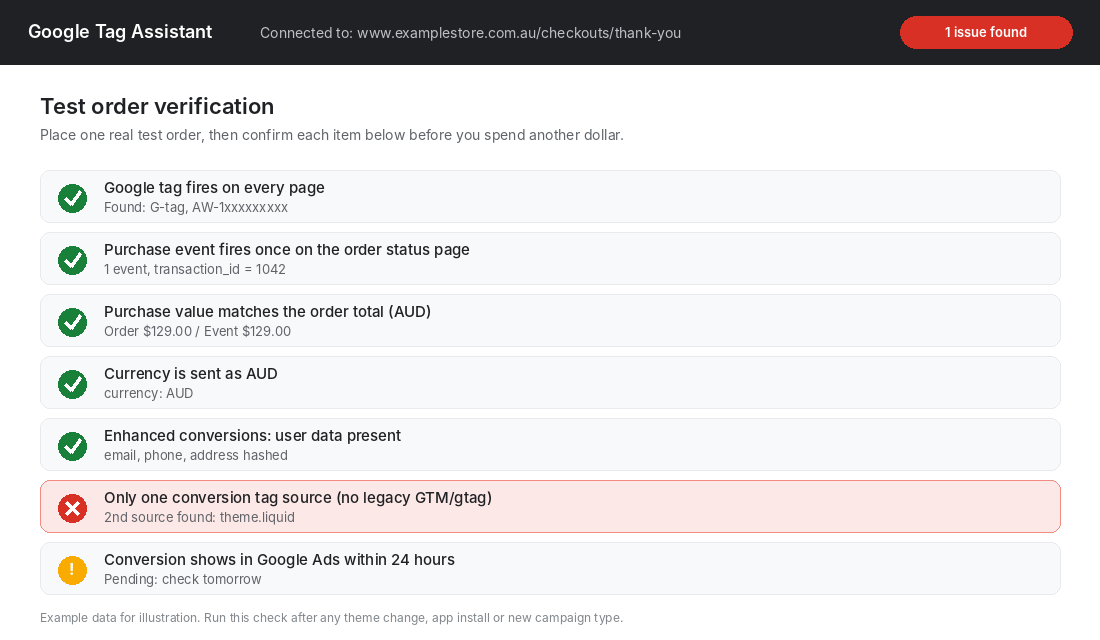Click the connected URL www.examplestore.com.au/checkouts/thank-you

pos(519,33)
